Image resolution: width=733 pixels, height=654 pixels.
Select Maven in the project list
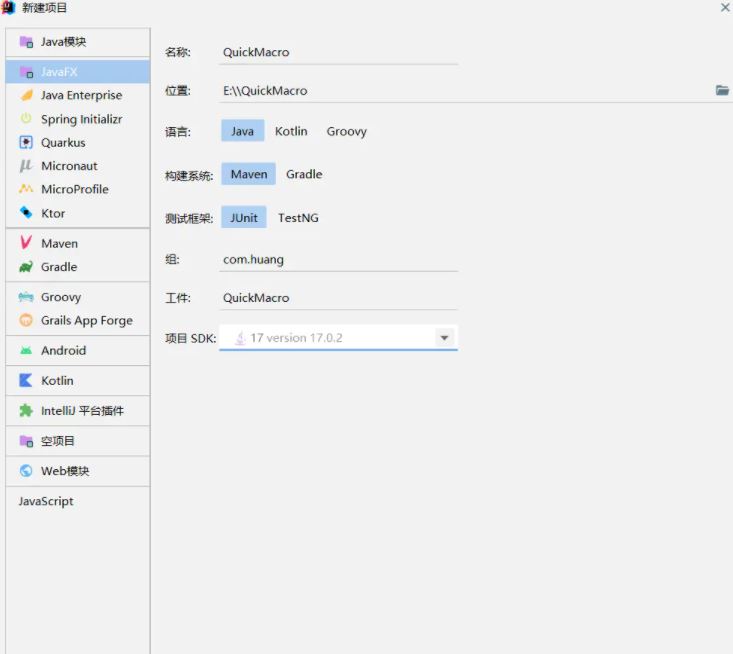pyautogui.click(x=78, y=243)
